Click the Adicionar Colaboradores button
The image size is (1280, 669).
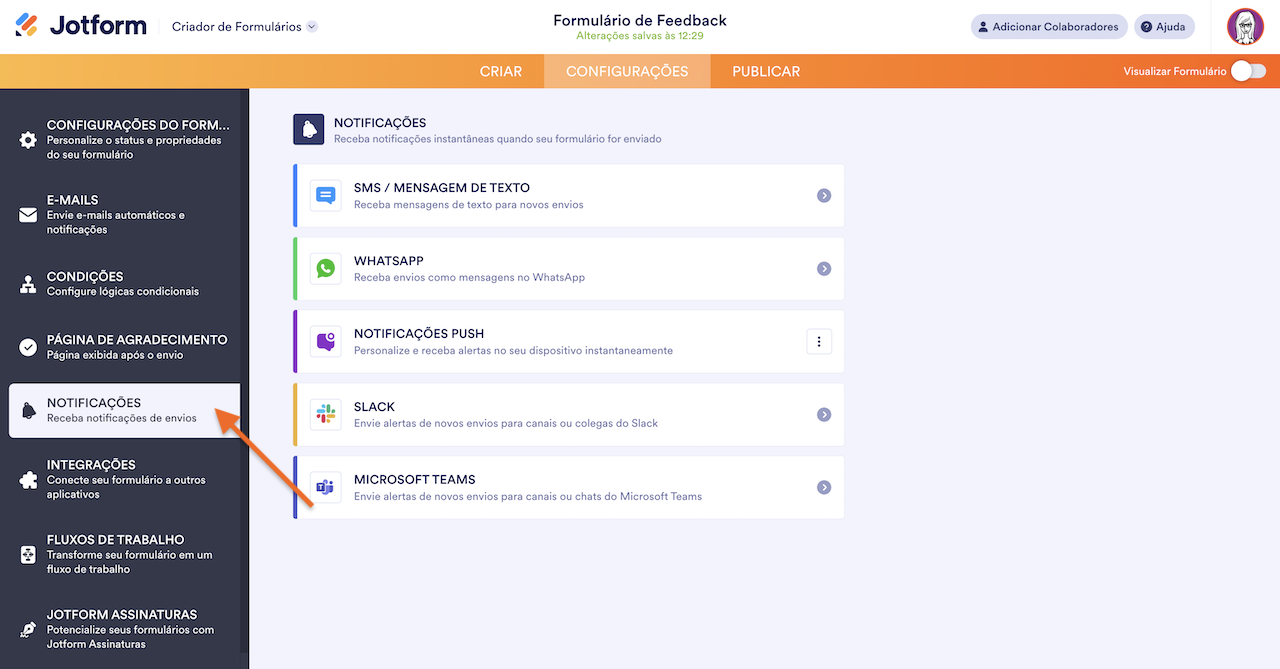click(x=1048, y=26)
